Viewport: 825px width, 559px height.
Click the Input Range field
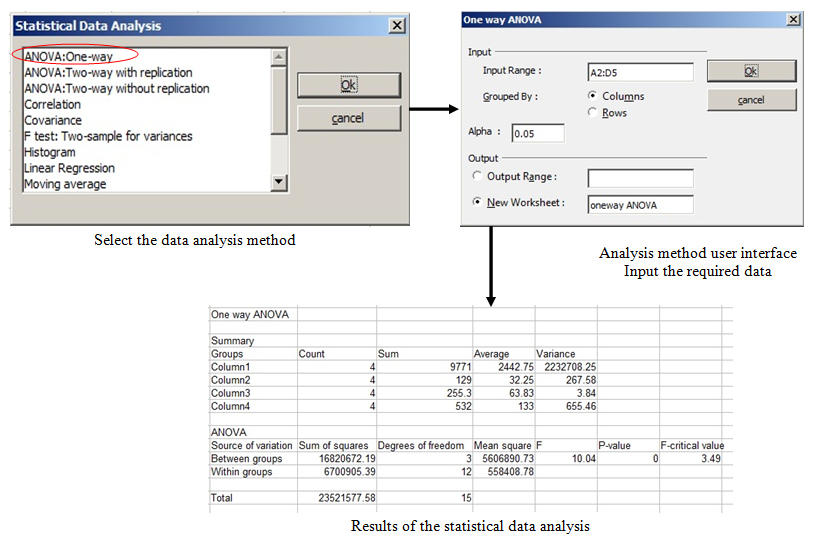coord(640,72)
